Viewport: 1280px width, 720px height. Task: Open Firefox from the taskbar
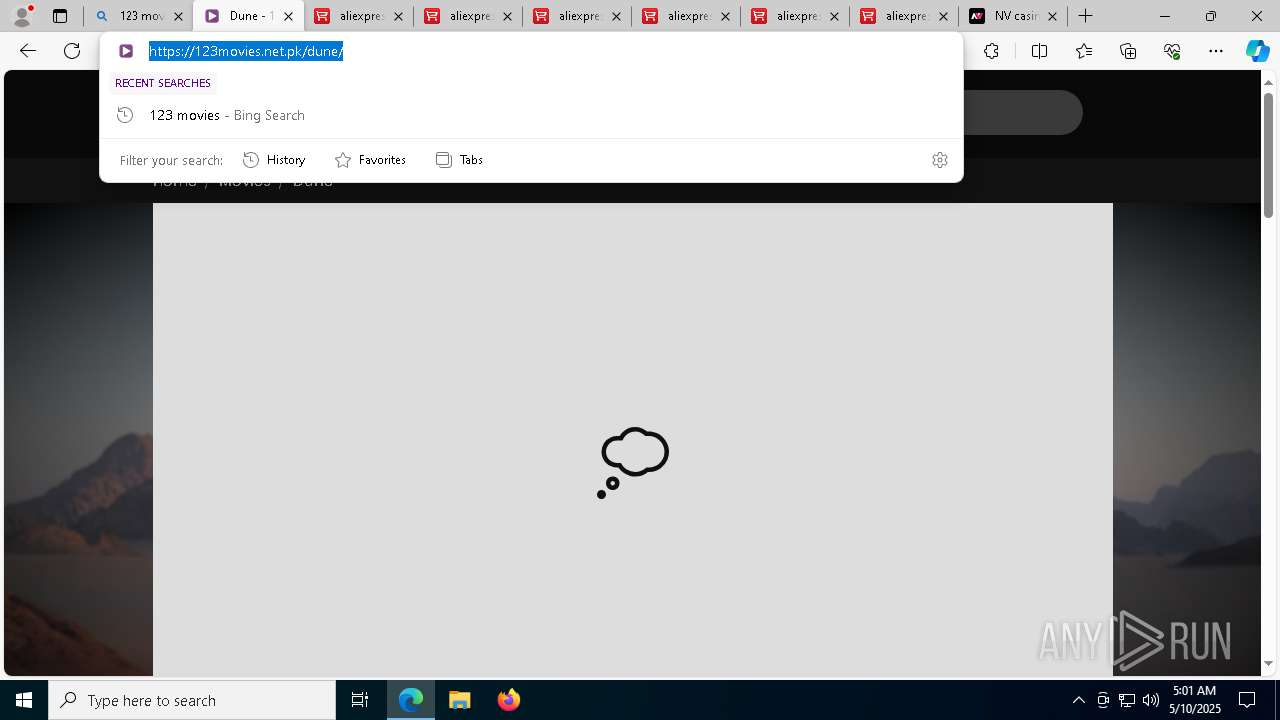[x=508, y=700]
